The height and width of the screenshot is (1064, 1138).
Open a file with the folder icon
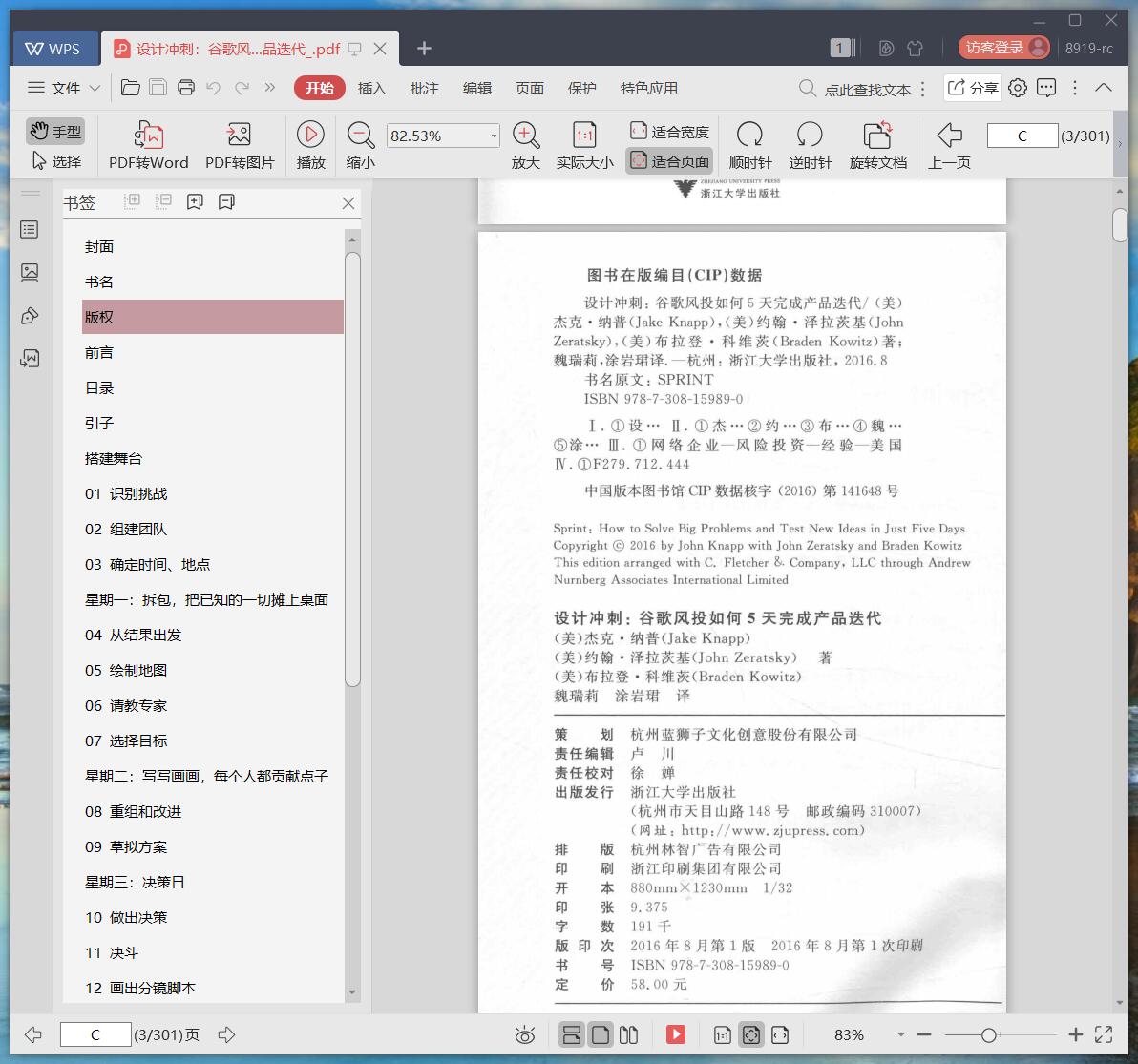tap(131, 88)
